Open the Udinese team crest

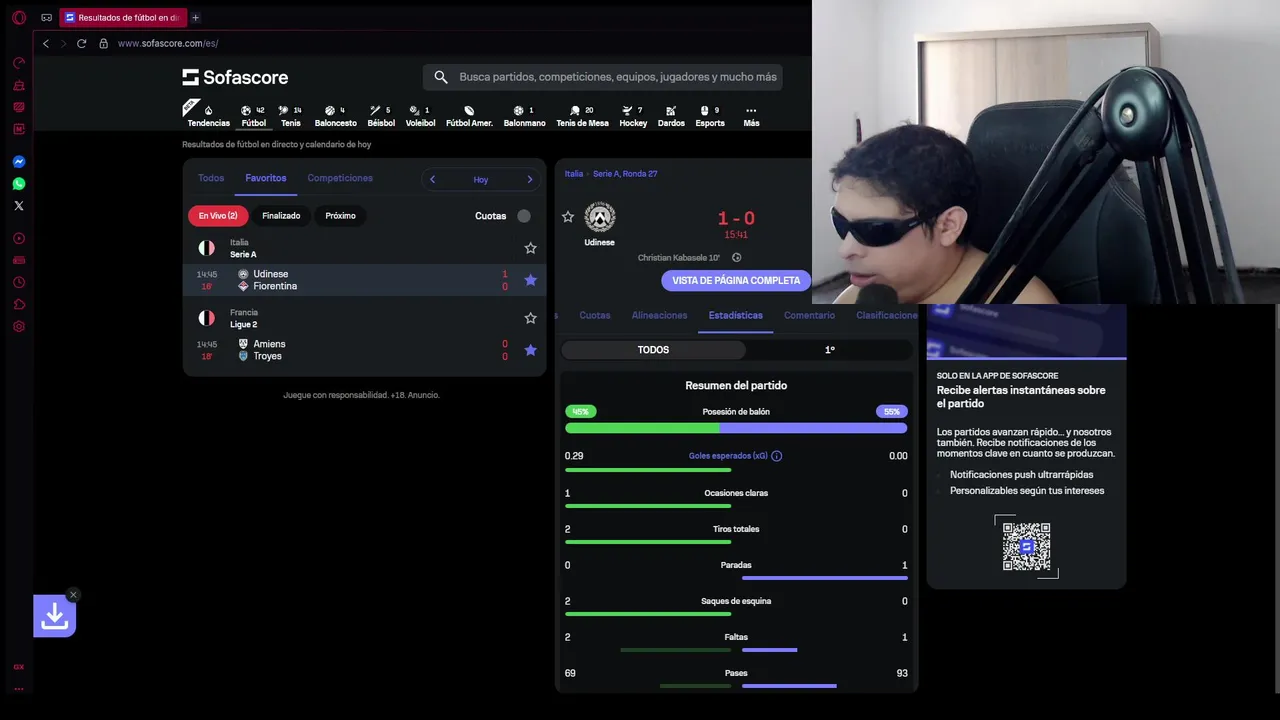click(x=600, y=217)
